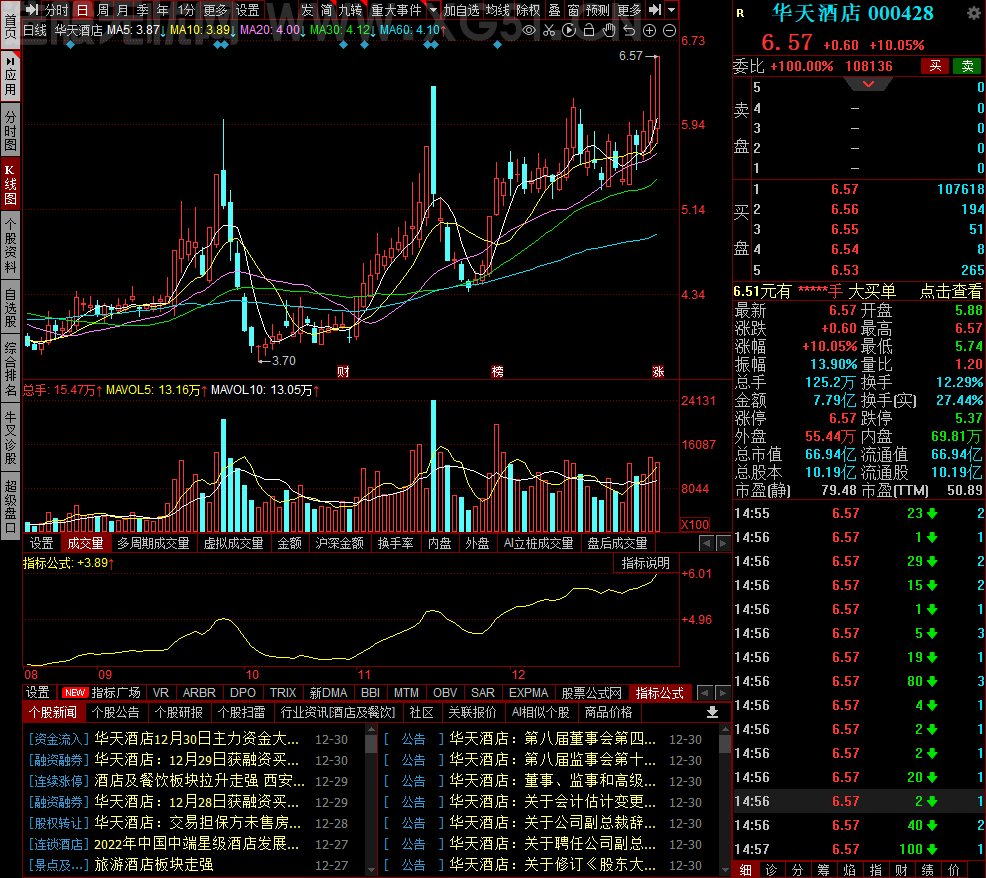986x878 pixels.
Task: Click the 榜 marker at the bottom of the K-line chart
Action: [x=497, y=371]
